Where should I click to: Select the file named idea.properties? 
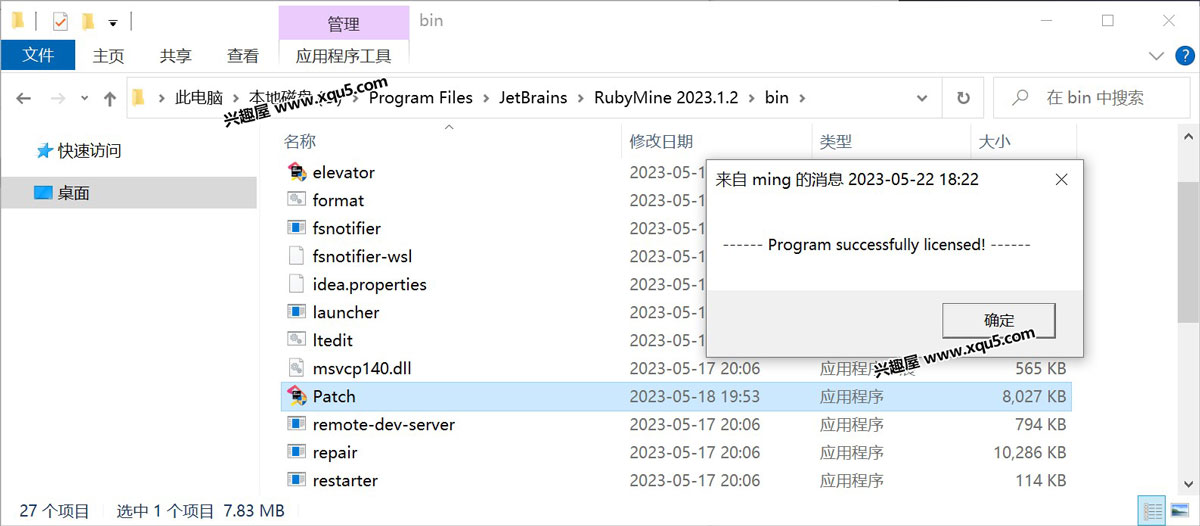(369, 284)
